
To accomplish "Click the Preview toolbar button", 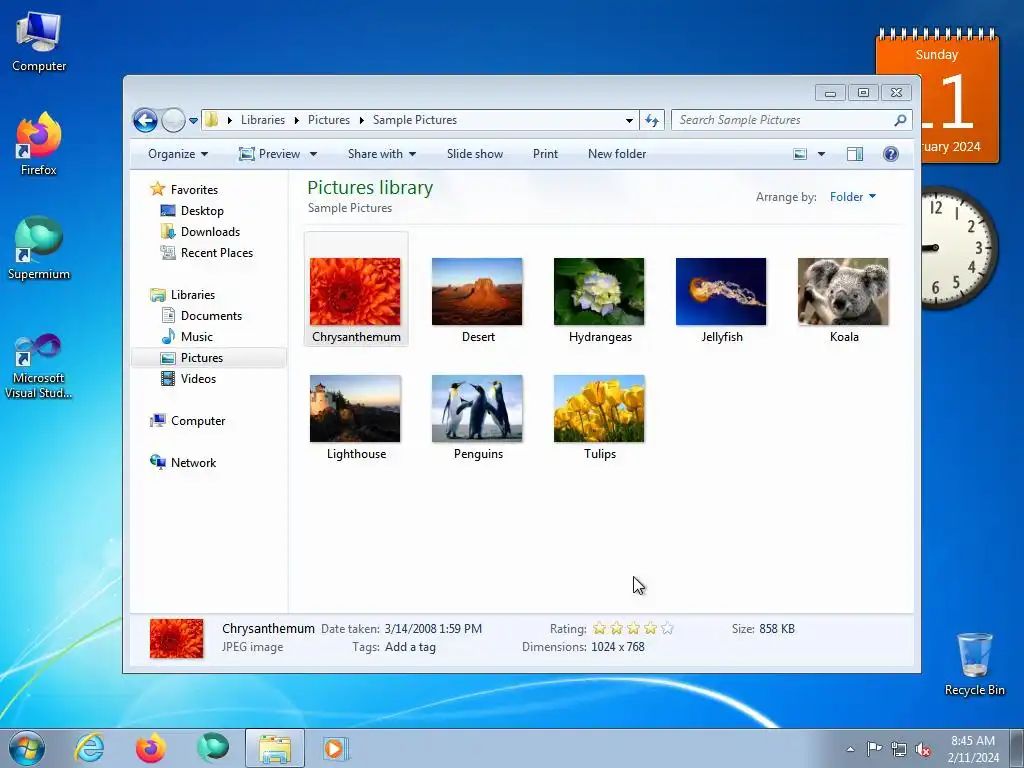I will click(269, 154).
